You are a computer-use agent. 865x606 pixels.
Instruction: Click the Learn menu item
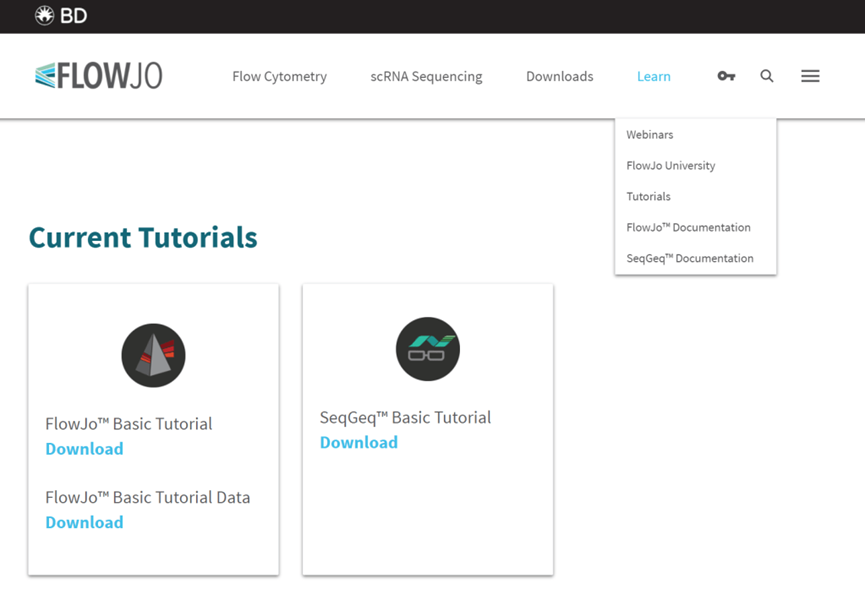(x=654, y=76)
